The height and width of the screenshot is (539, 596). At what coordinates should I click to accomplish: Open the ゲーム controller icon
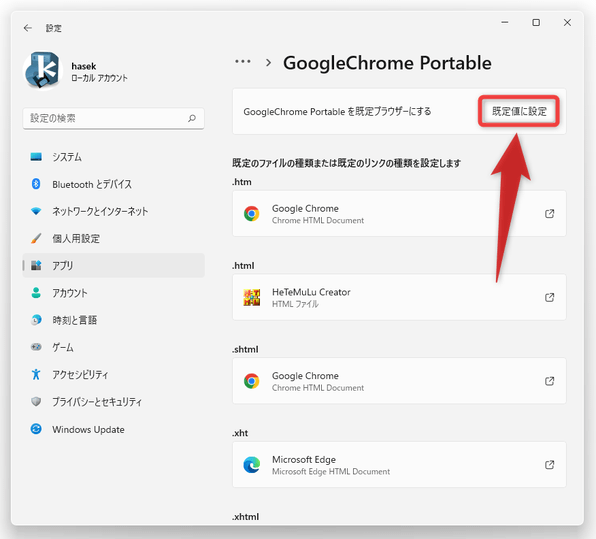[x=36, y=347]
